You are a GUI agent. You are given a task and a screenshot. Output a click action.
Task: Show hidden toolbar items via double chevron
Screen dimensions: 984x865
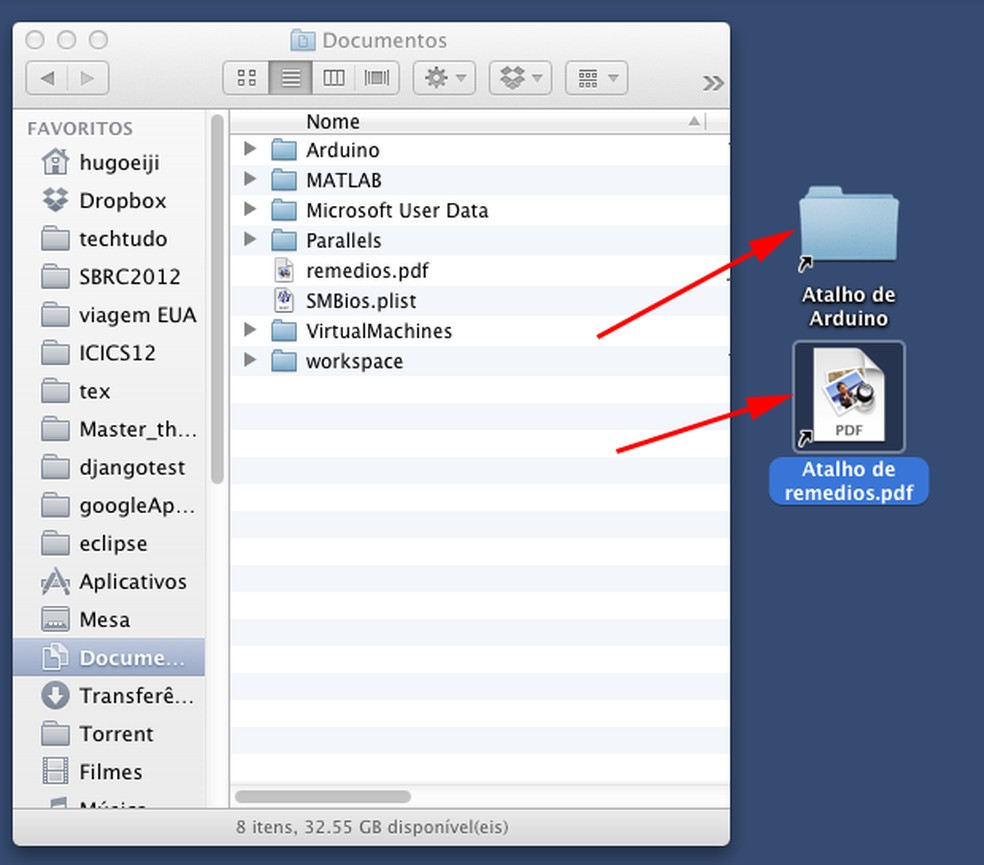tap(713, 82)
